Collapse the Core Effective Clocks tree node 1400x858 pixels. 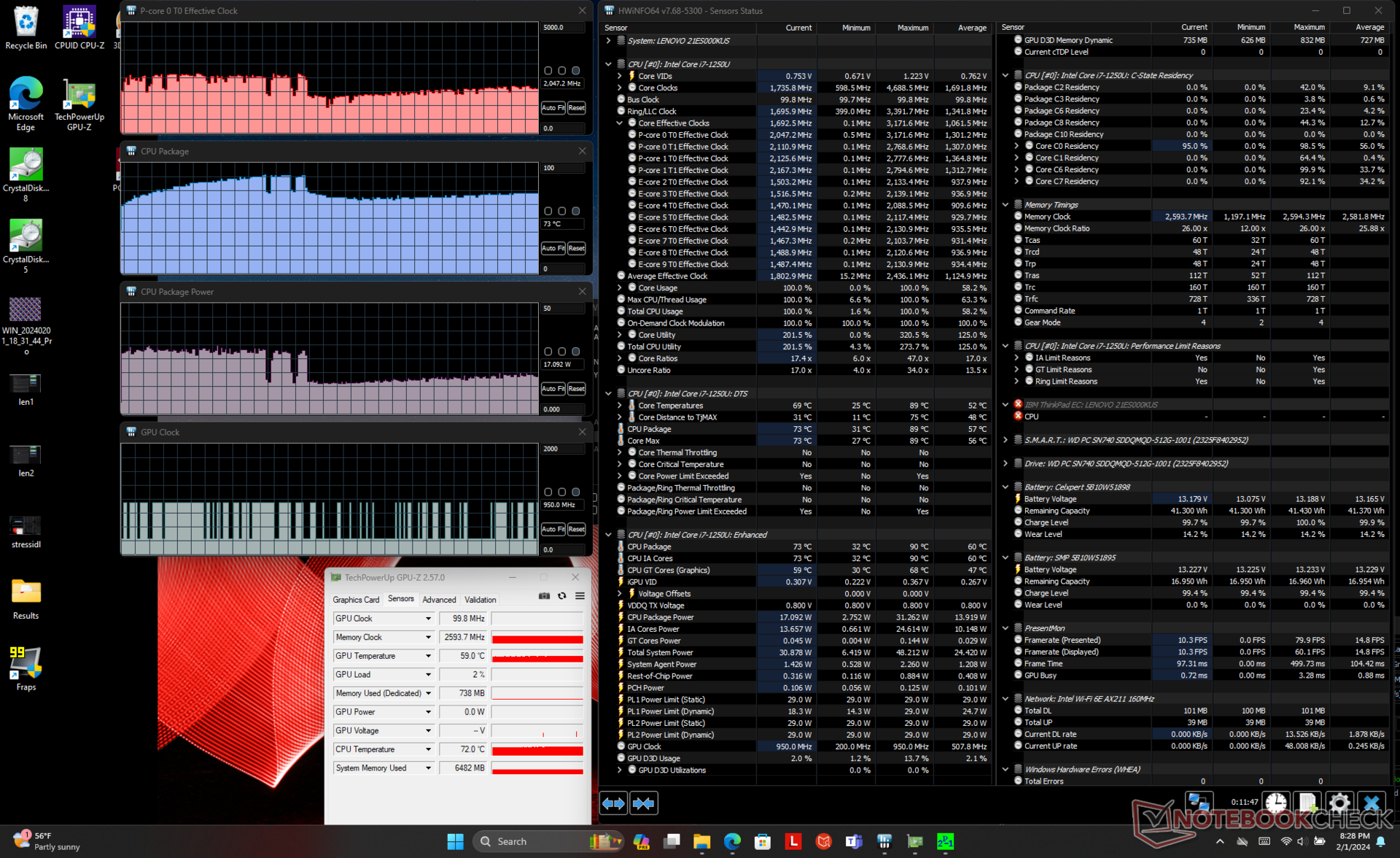tap(620, 123)
